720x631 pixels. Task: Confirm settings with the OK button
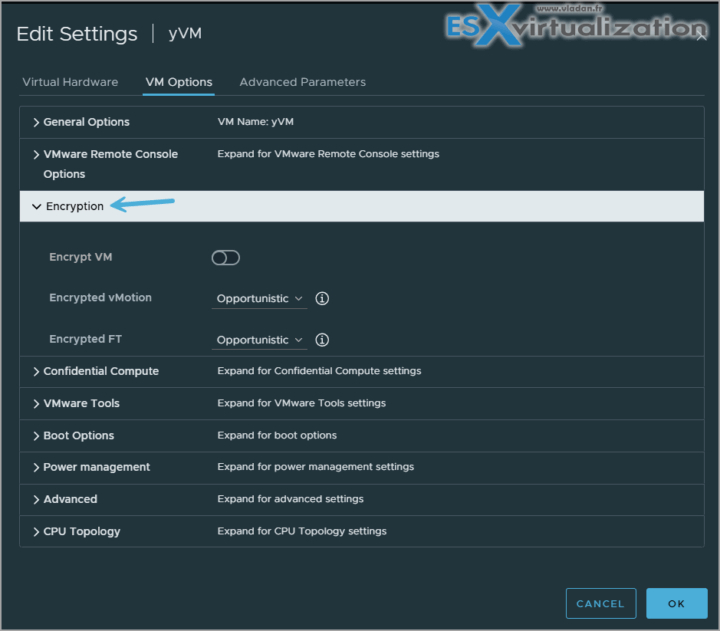pyautogui.click(x=676, y=603)
